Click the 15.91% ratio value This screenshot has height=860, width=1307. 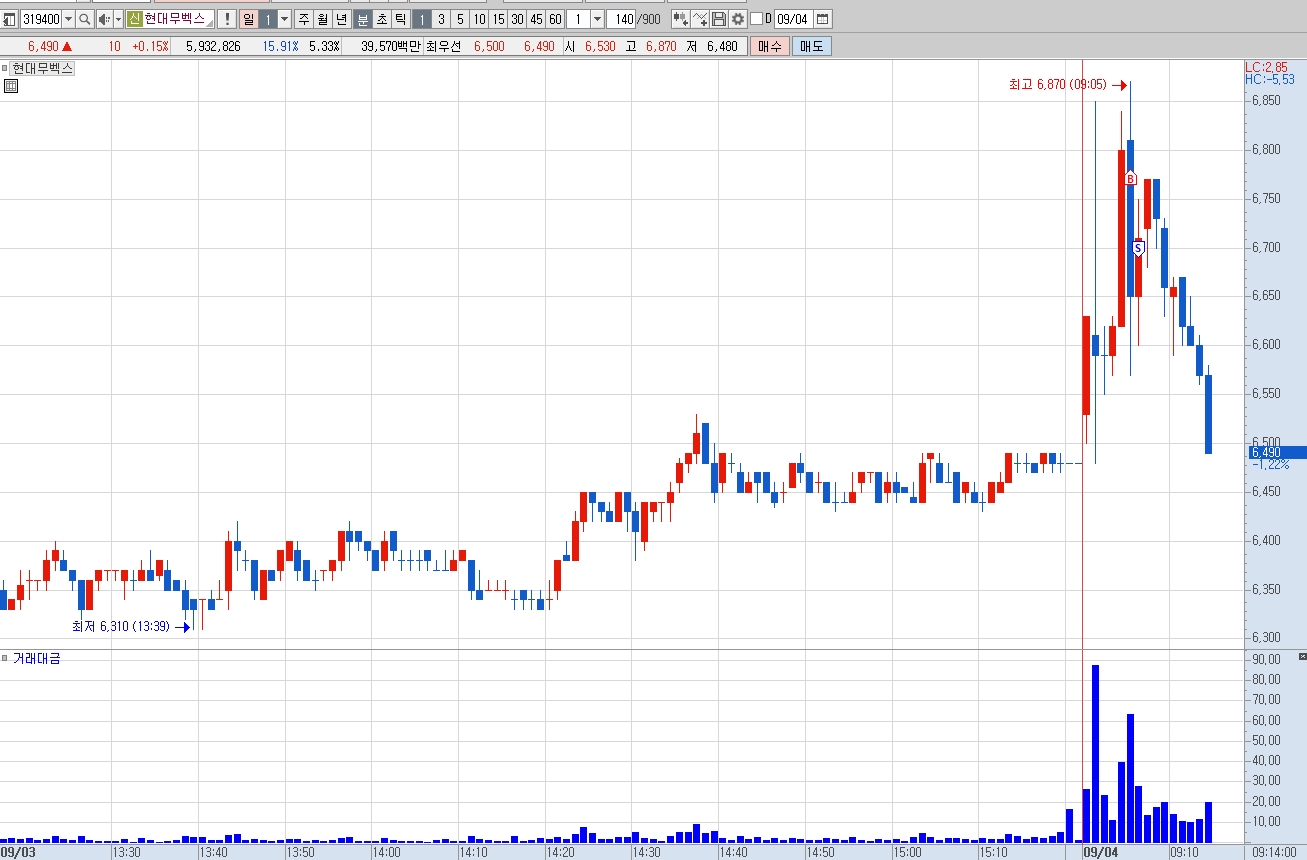[281, 46]
